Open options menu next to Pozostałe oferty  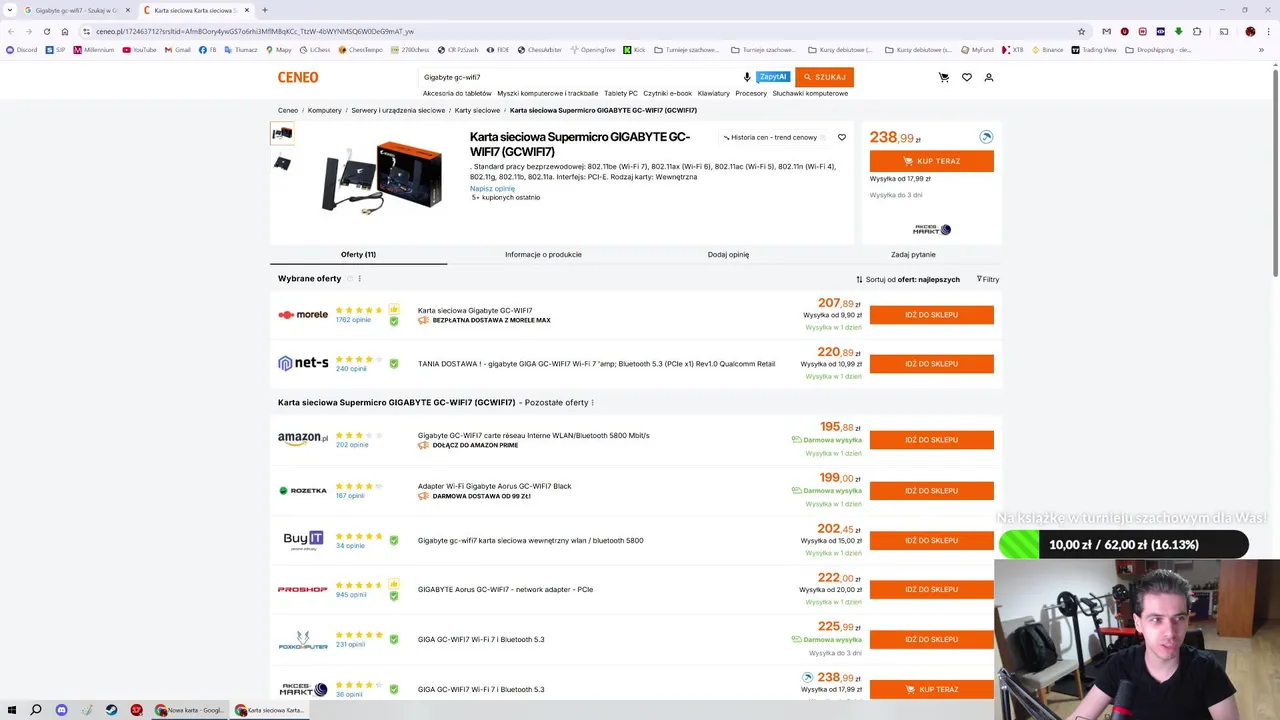click(x=593, y=403)
